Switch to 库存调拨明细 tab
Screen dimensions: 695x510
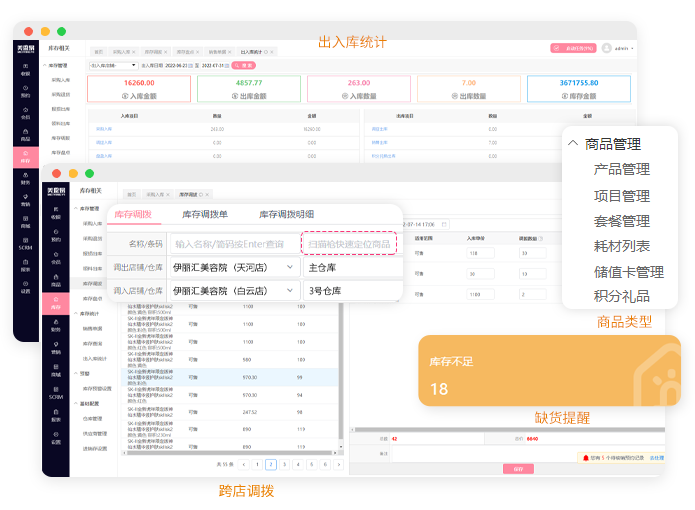click(x=286, y=214)
